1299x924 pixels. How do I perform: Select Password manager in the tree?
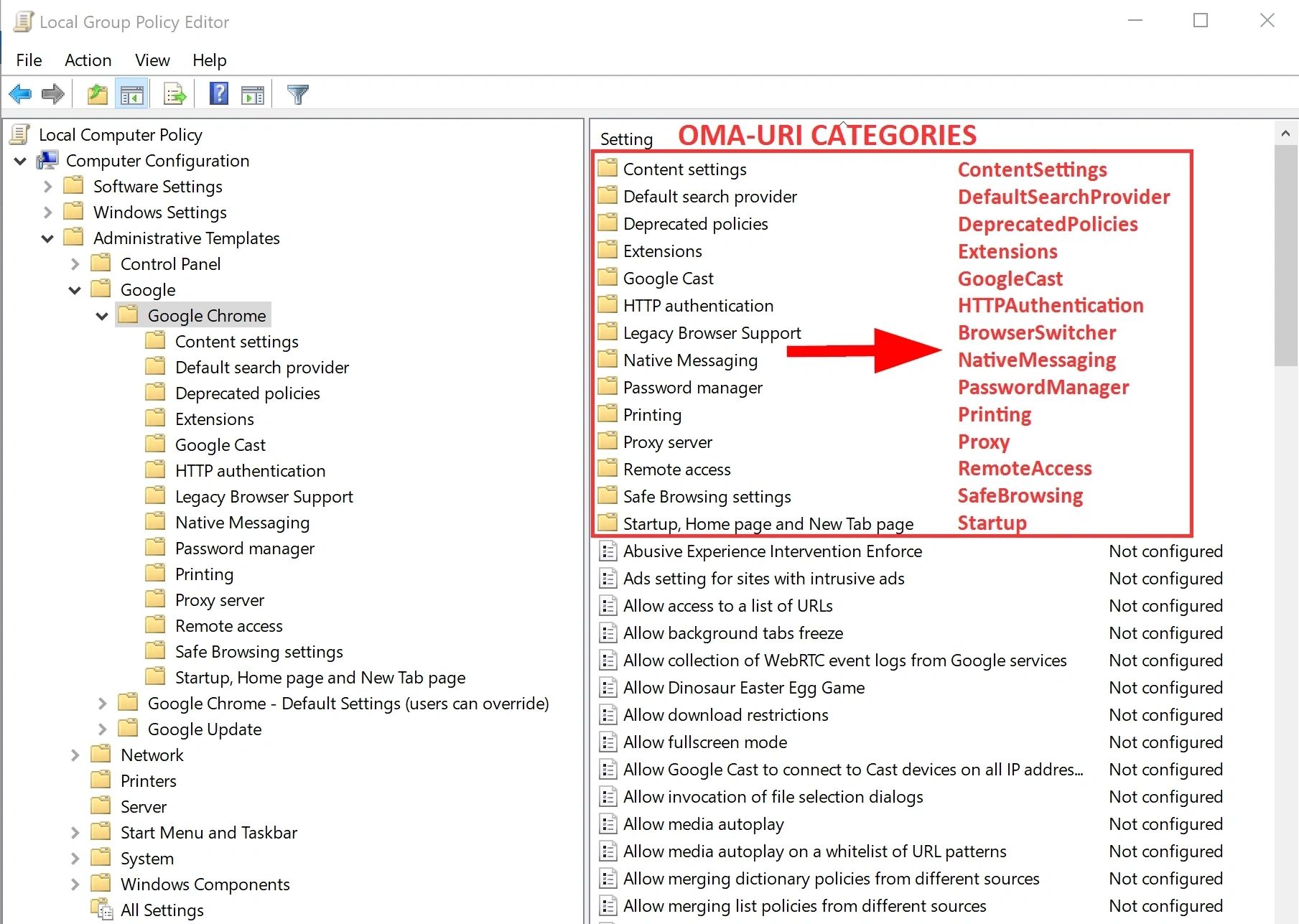point(244,549)
